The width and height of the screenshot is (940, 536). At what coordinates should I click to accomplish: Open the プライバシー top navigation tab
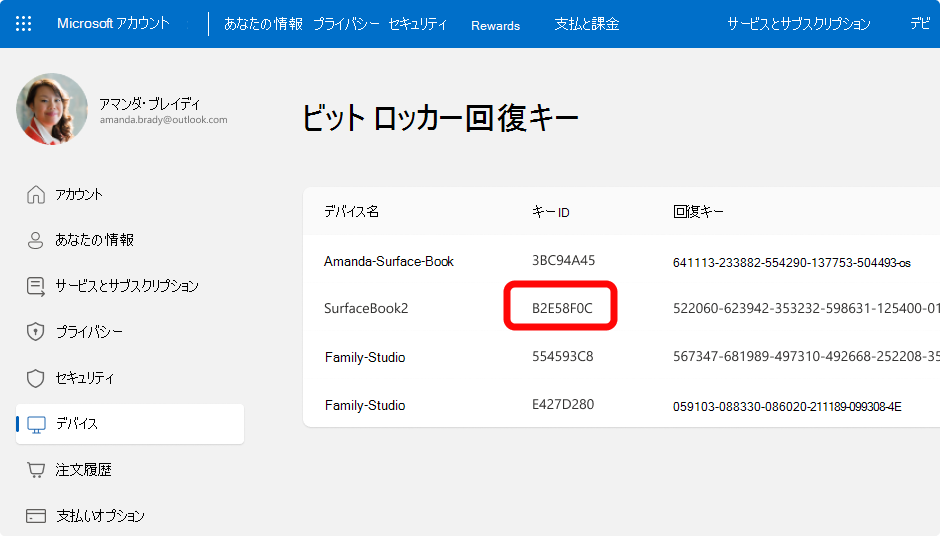click(x=347, y=24)
